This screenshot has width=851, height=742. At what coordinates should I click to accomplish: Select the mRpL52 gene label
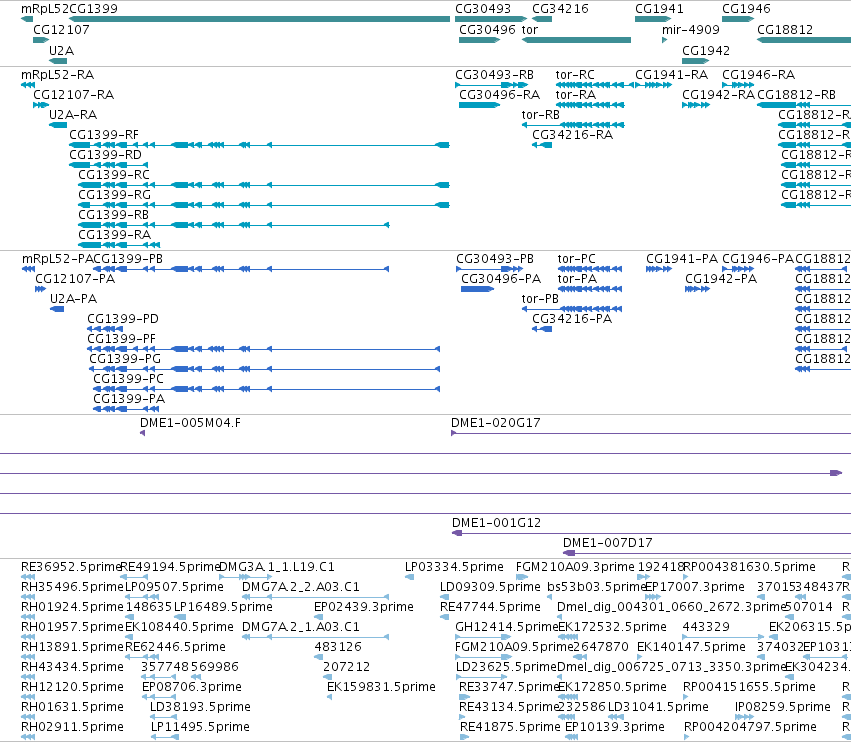click(x=45, y=9)
